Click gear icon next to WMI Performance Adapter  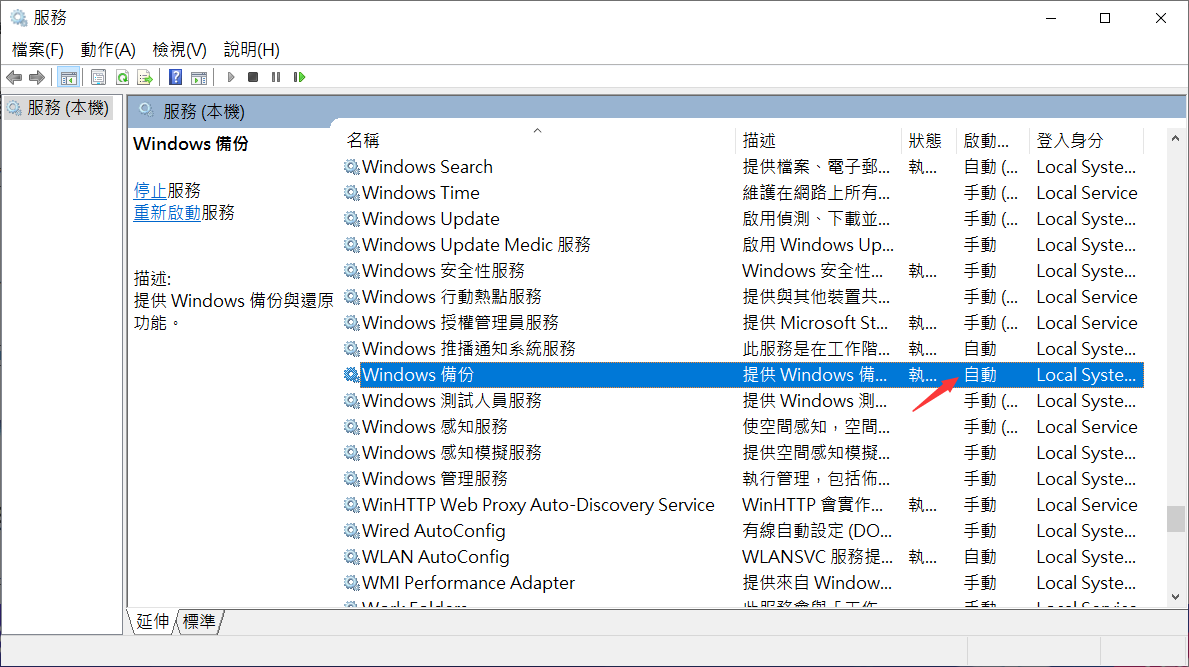[x=351, y=583]
